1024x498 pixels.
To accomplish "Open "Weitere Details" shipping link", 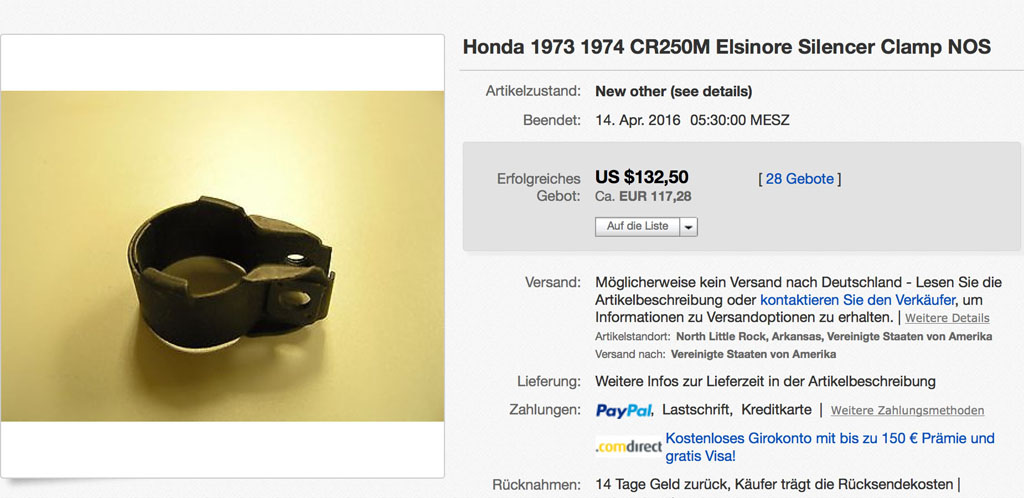I will coord(947,318).
